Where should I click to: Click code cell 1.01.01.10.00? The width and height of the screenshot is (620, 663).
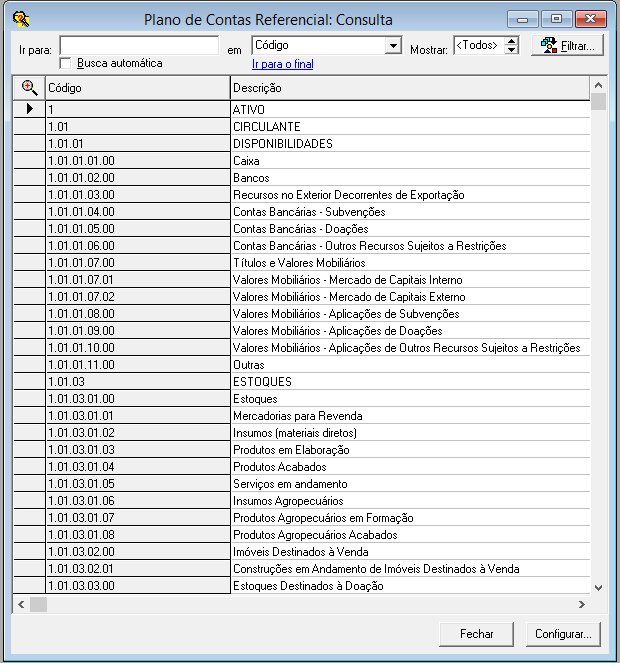click(138, 348)
